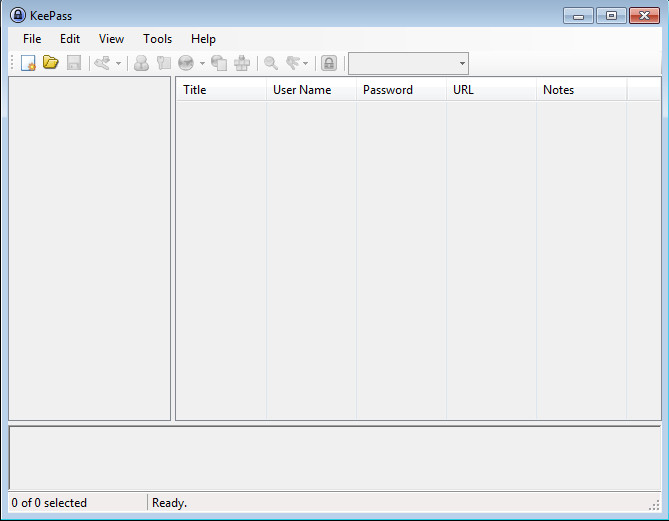Open the Tools menu
Viewport: 669px width, 521px height.
(x=157, y=39)
